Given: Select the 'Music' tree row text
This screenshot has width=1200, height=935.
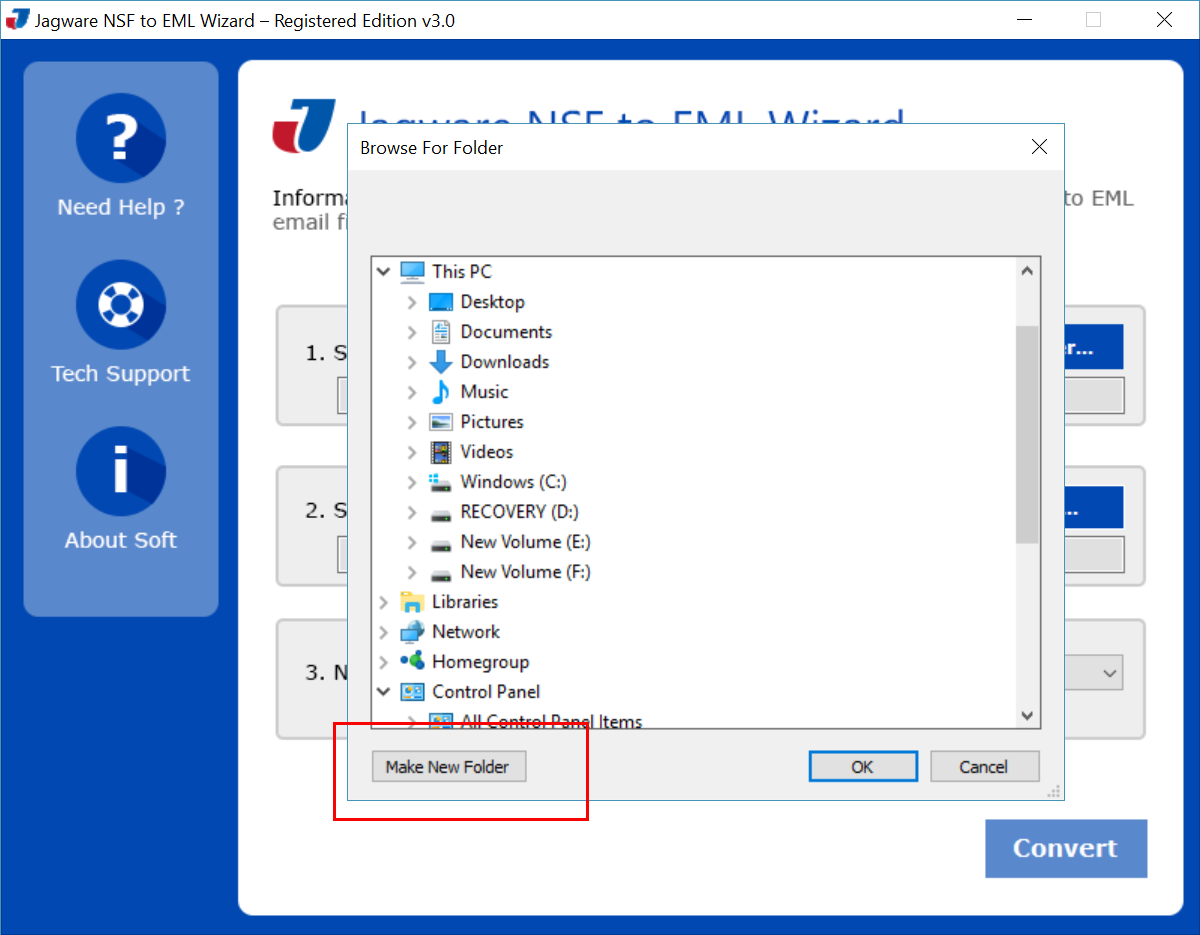Looking at the screenshot, I should coord(484,392).
